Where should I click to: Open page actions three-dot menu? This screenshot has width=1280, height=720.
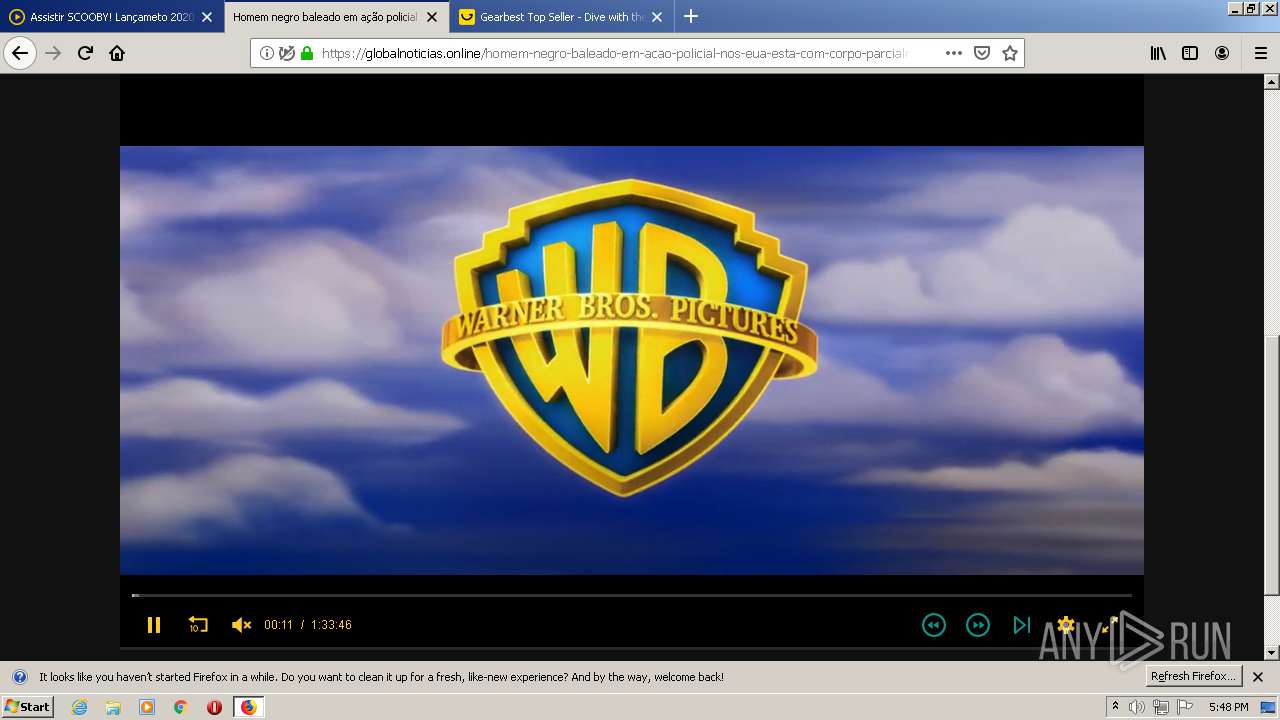(954, 53)
